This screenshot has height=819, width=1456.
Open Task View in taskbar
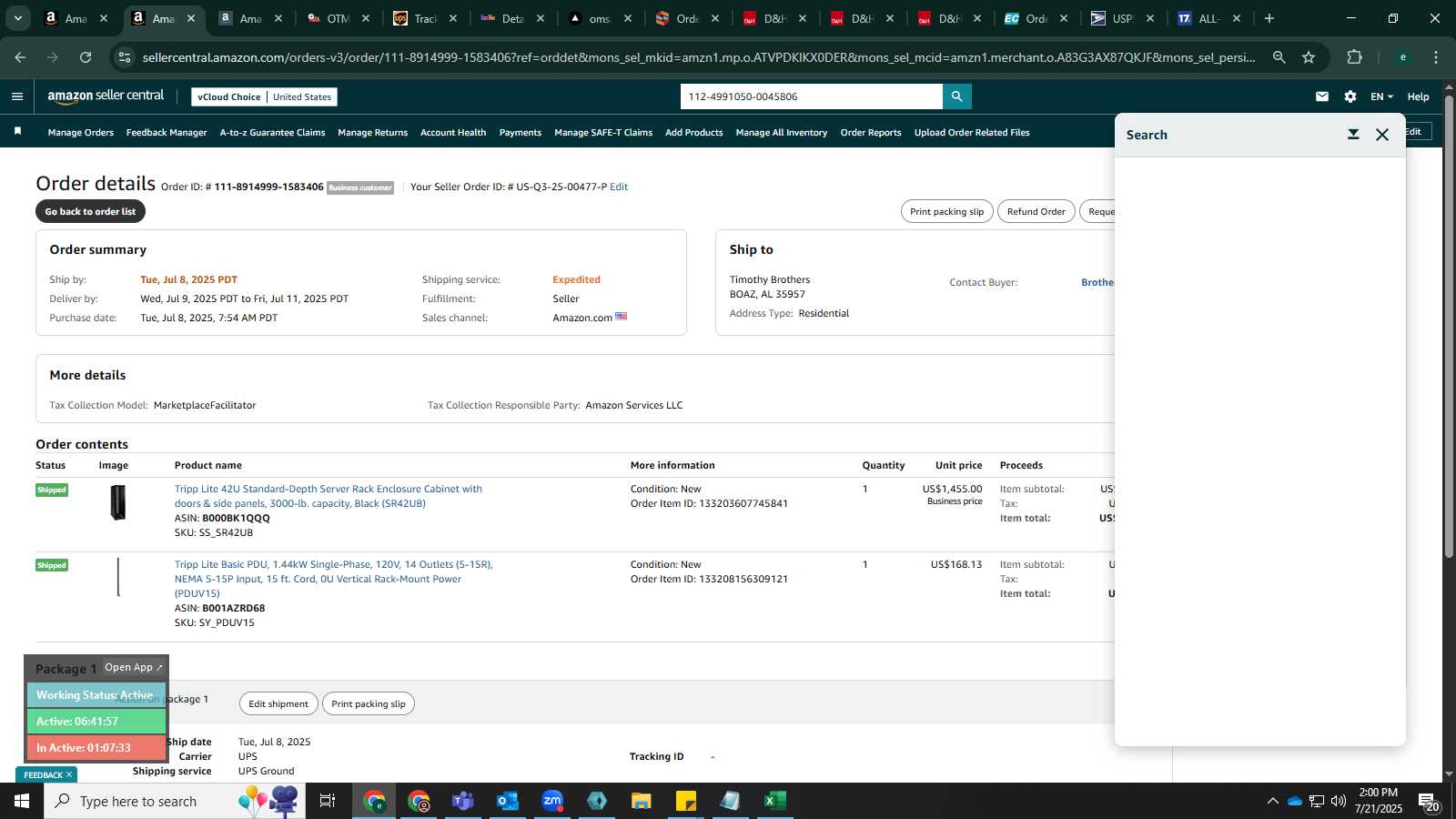click(328, 801)
